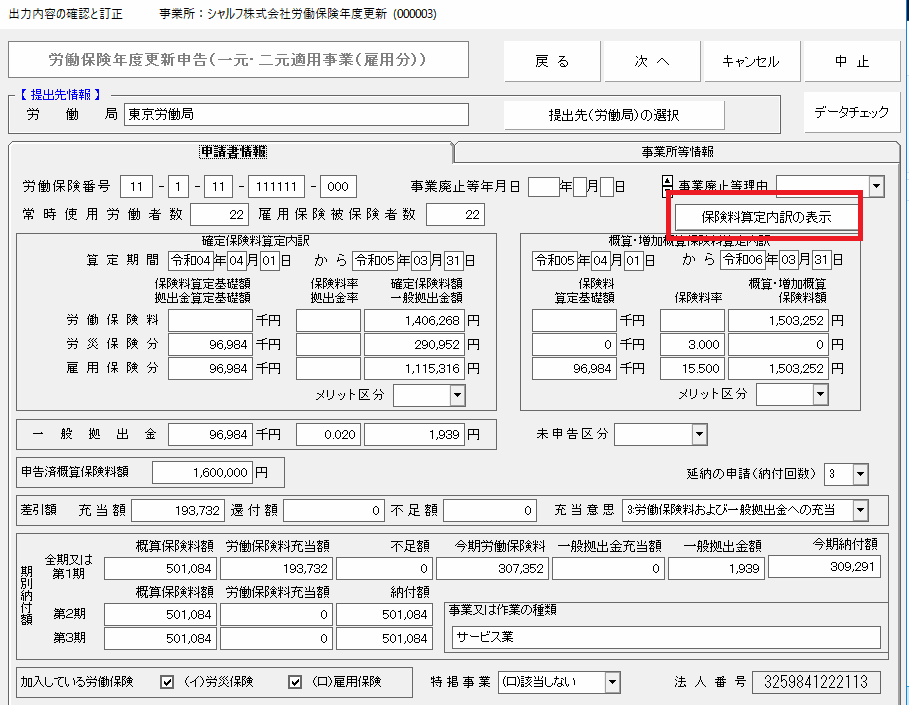Viewport: 909px width, 705px height.
Task: Click the 事業又は作業の種類 field
Action: [665, 638]
